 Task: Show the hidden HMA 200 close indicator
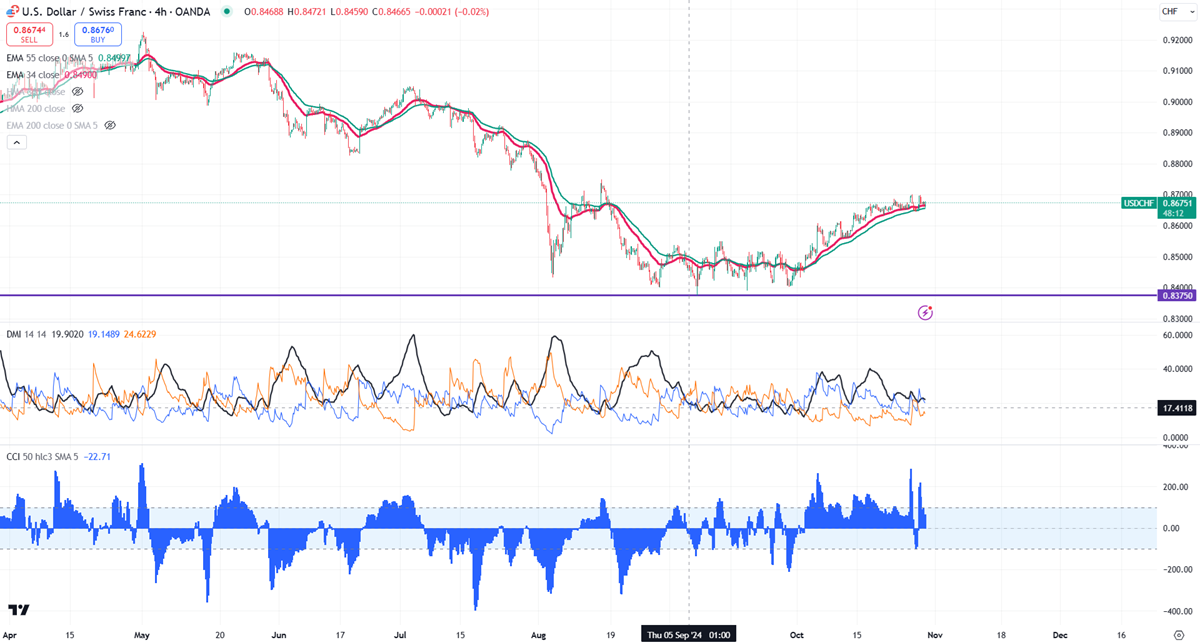coord(77,108)
